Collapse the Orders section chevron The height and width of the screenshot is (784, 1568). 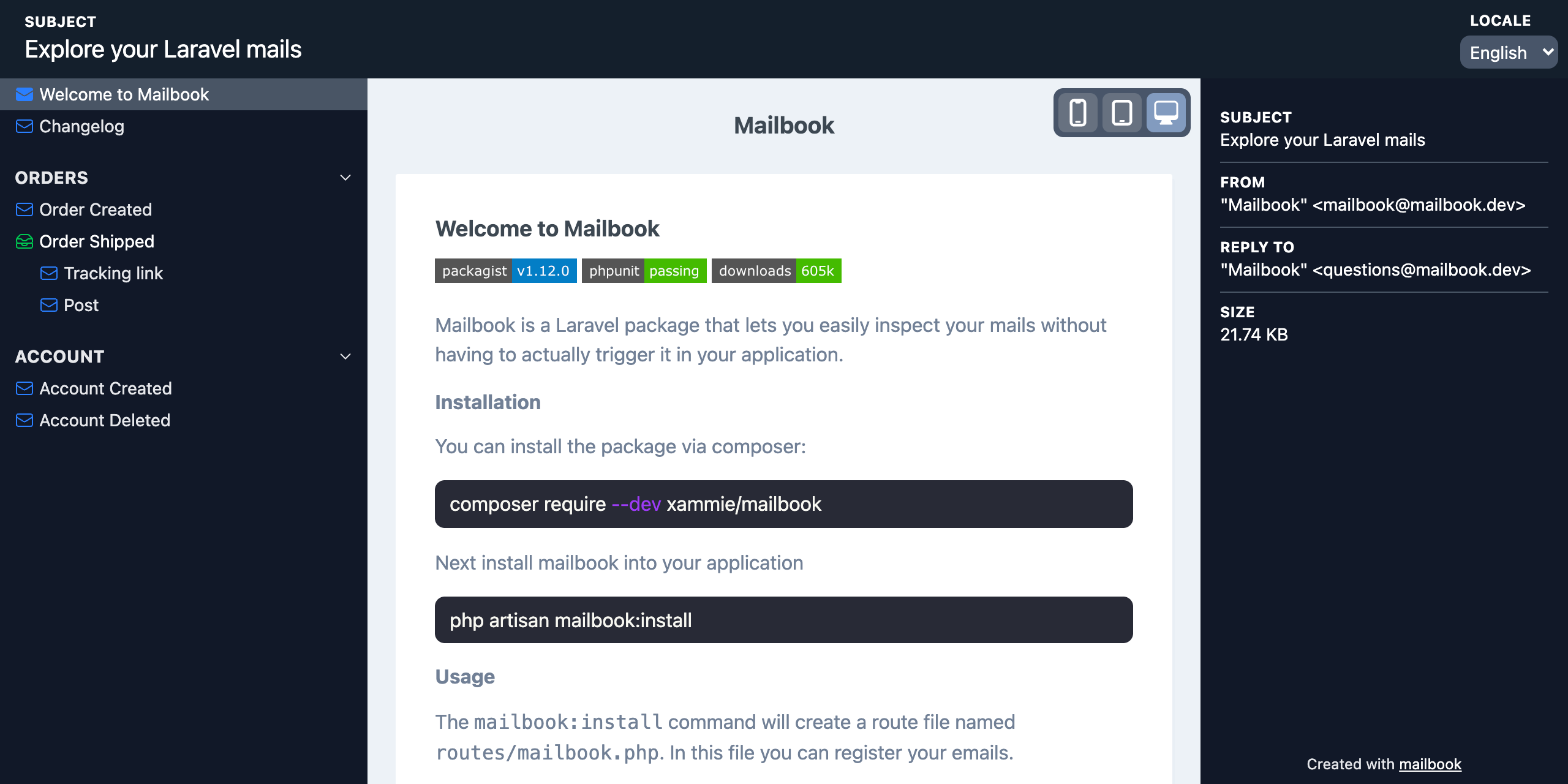click(345, 178)
